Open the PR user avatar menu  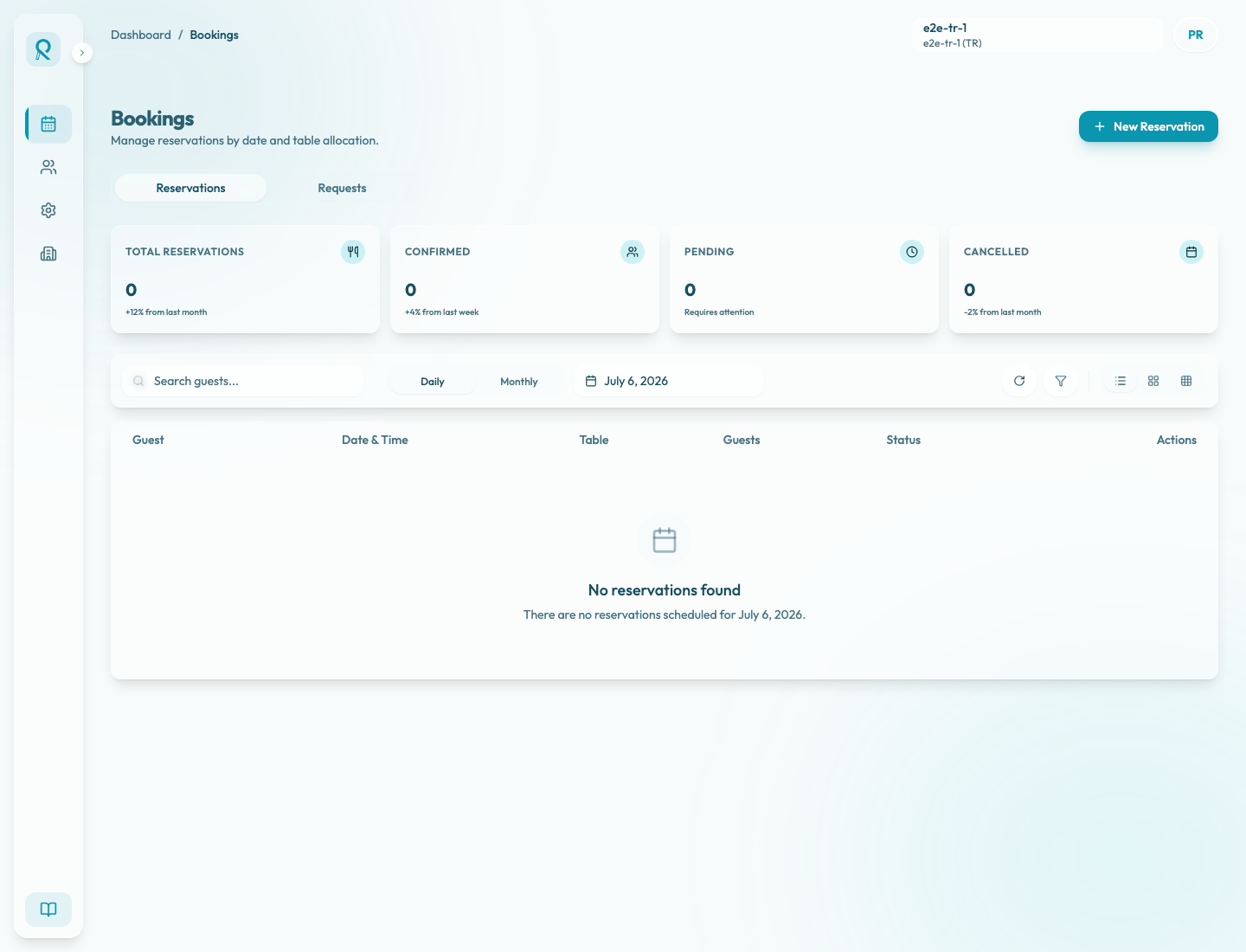click(x=1196, y=35)
